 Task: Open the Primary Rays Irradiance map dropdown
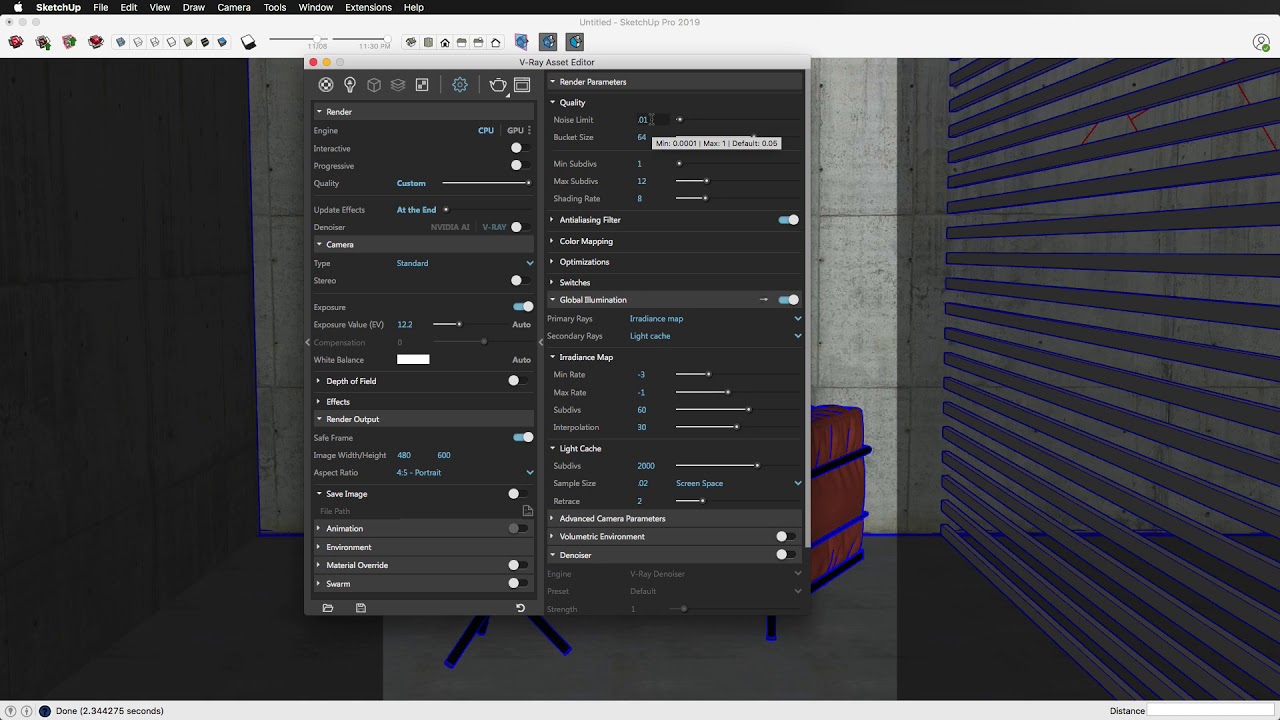click(715, 319)
